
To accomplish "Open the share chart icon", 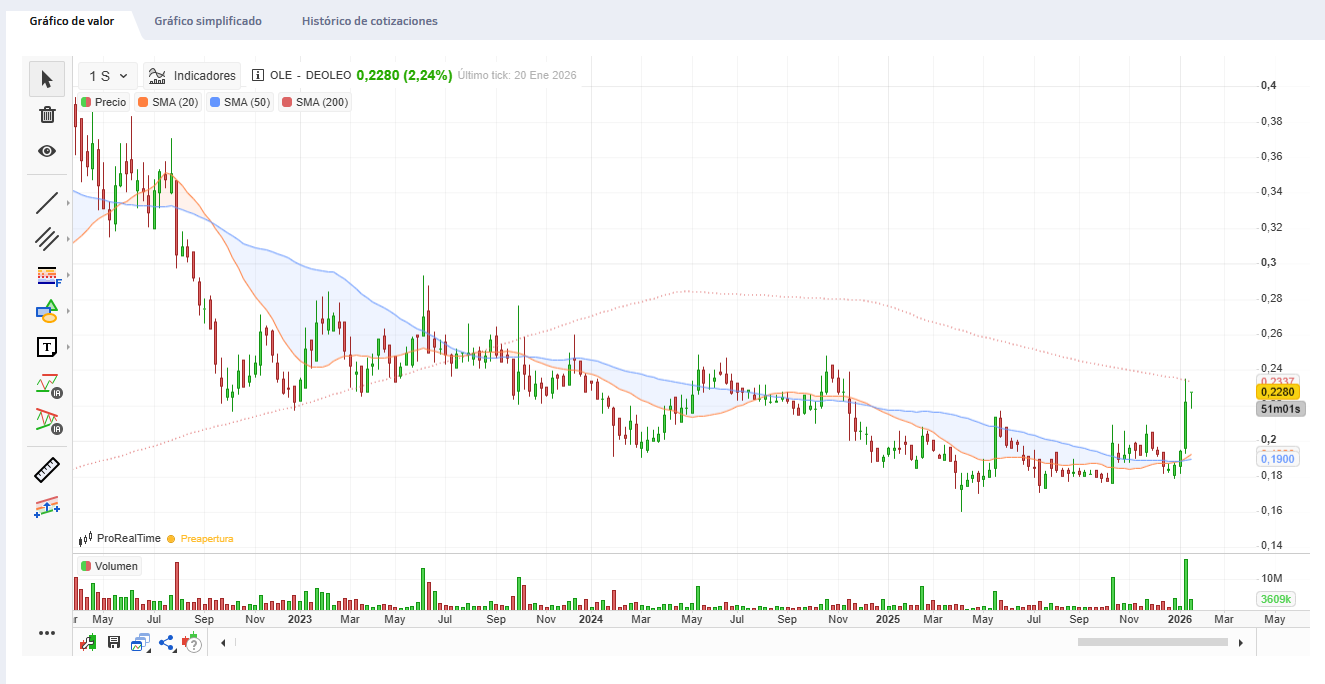I will click(166, 643).
